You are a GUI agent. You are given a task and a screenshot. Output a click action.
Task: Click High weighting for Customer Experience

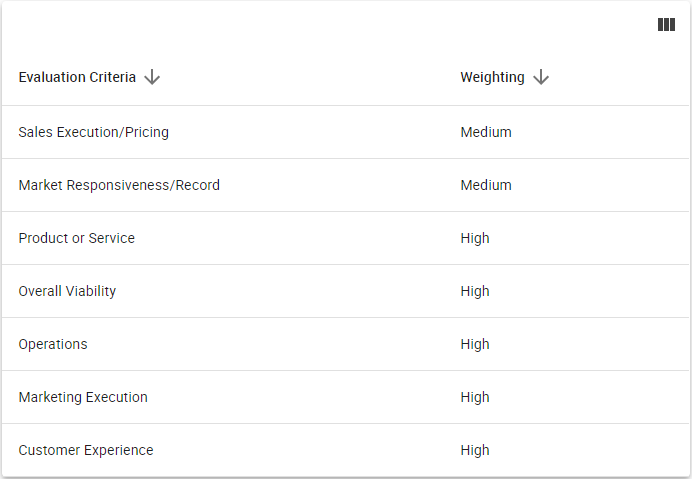coord(475,450)
